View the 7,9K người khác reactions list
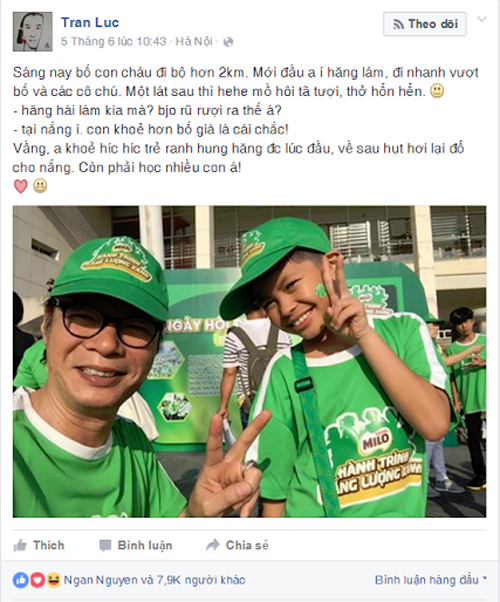The image size is (500, 602). [x=199, y=580]
